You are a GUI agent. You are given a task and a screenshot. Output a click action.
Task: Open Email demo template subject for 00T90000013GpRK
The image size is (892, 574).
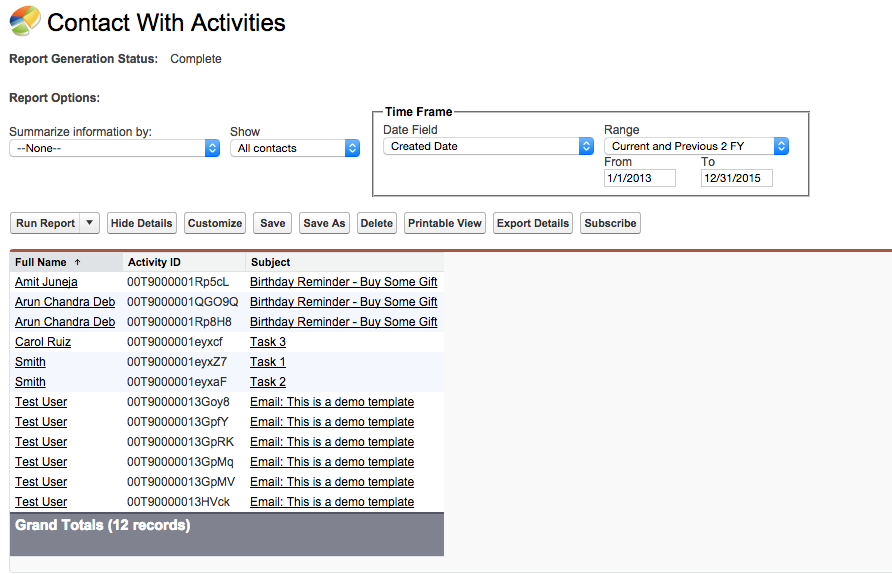pyautogui.click(x=332, y=441)
